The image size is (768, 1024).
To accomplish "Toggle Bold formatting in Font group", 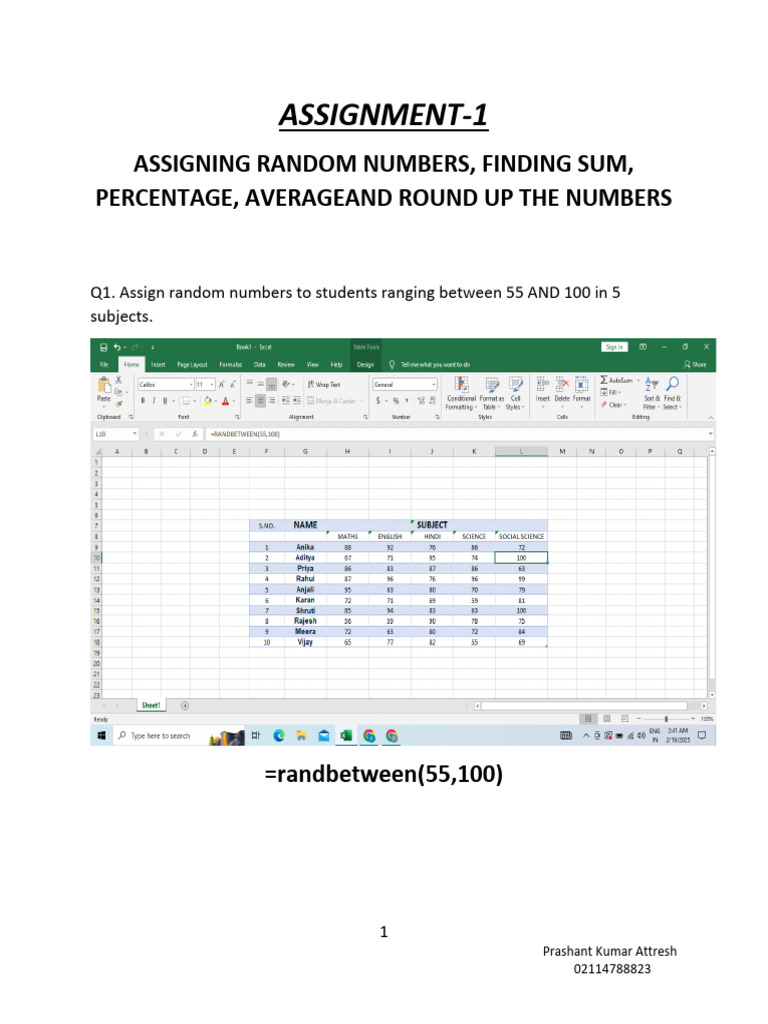I will coord(143,400).
